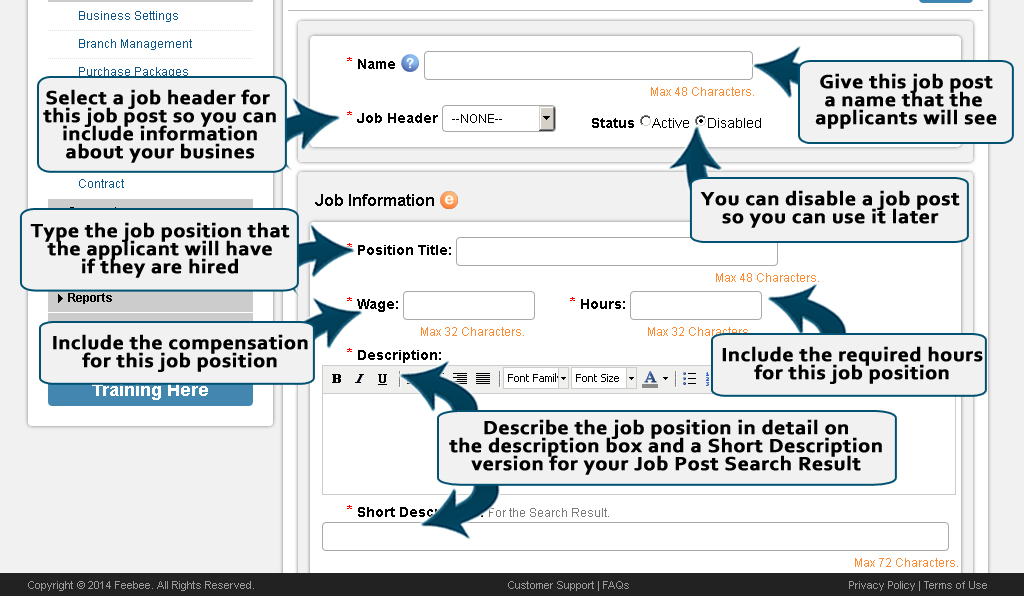View the Privacy Policy page
The width and height of the screenshot is (1024, 596).
tap(881, 585)
